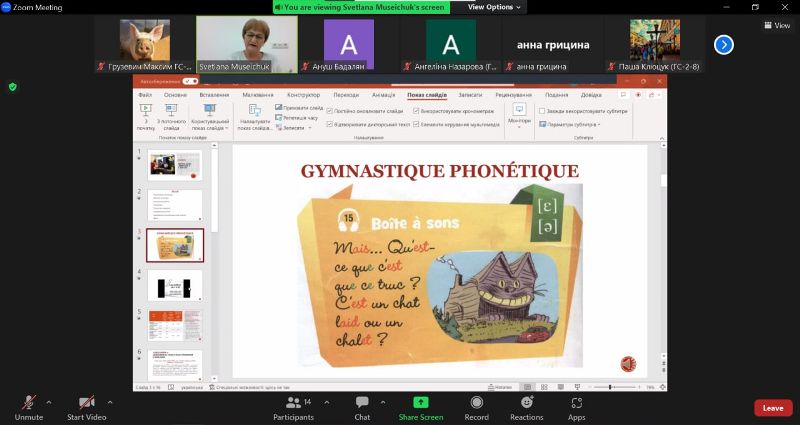
Task: Open Notes from the status bar
Action: 500,387
